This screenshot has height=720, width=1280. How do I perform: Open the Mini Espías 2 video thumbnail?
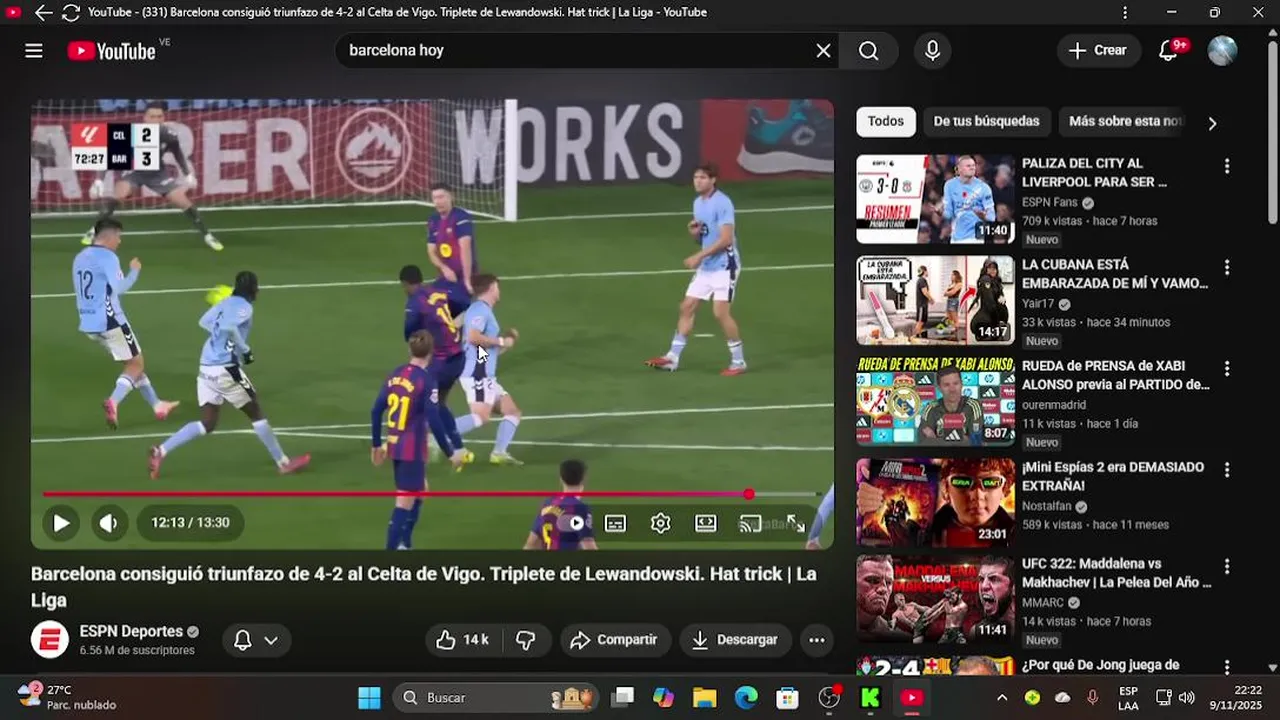935,503
